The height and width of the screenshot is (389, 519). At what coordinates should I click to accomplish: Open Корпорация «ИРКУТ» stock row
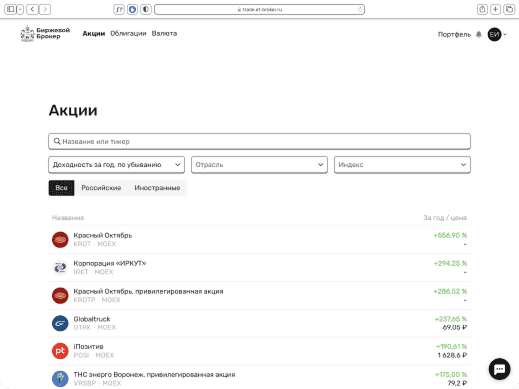pos(259,267)
